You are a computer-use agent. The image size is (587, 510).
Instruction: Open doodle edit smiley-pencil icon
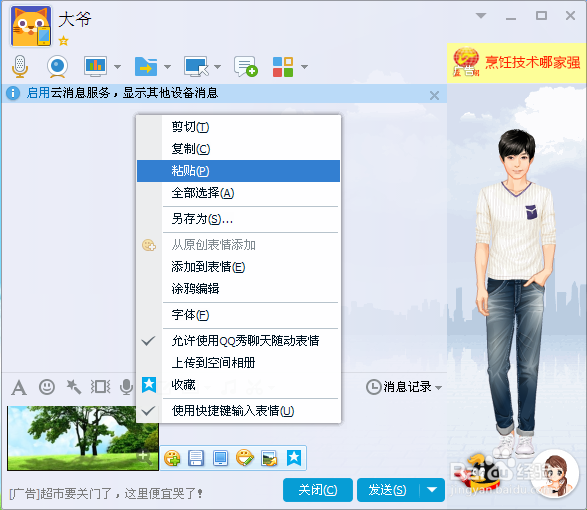(x=245, y=458)
